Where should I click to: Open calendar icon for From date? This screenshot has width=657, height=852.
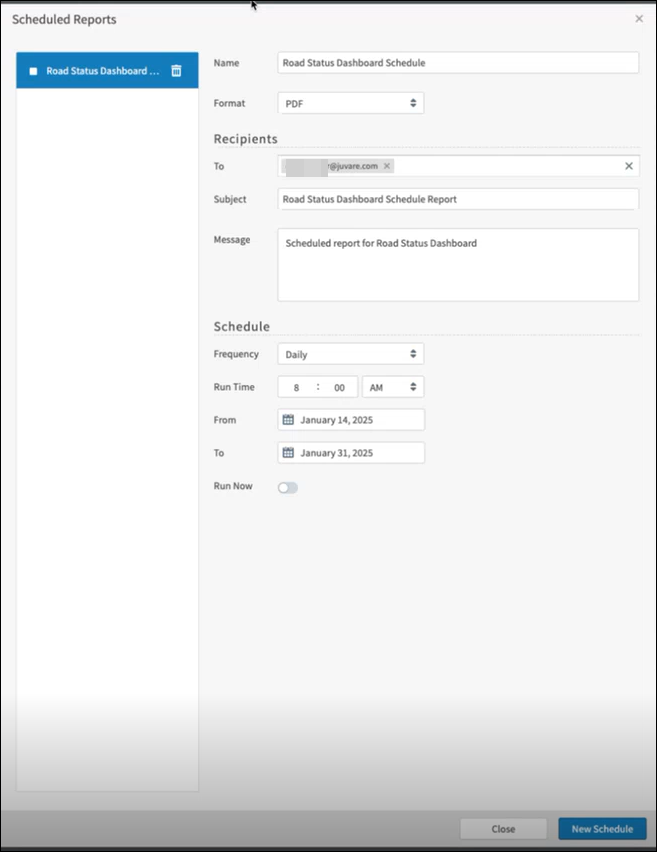pos(288,420)
